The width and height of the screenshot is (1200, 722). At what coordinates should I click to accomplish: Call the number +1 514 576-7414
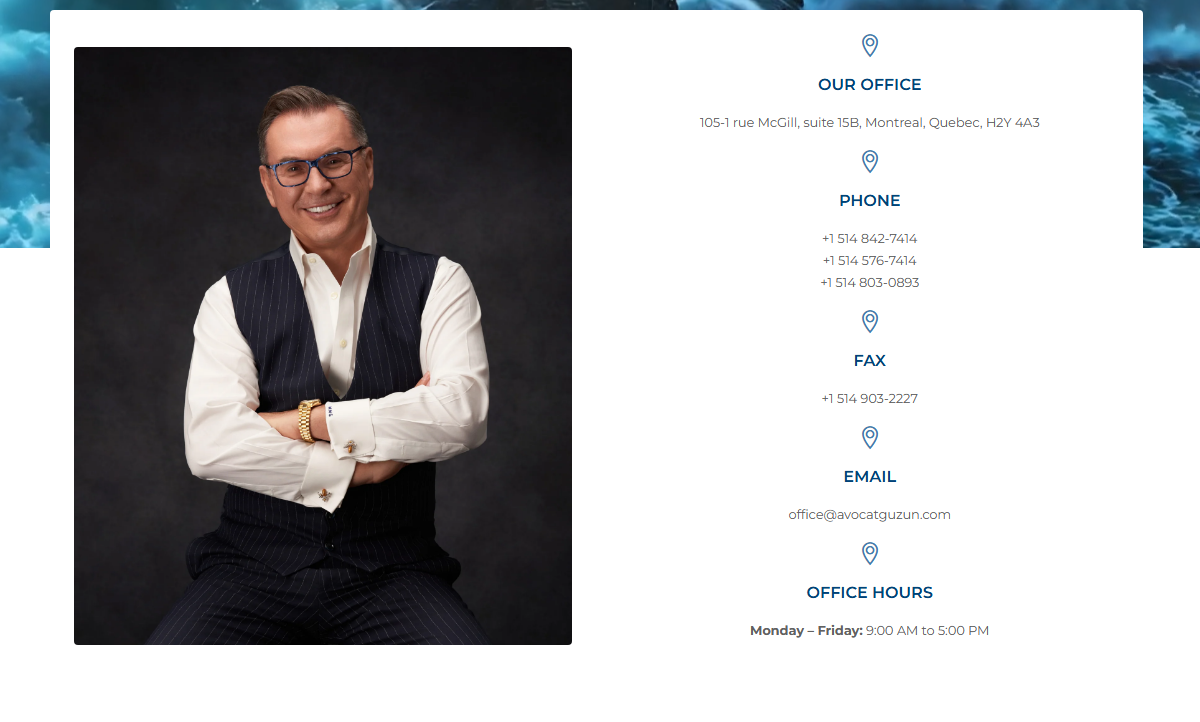(870, 261)
